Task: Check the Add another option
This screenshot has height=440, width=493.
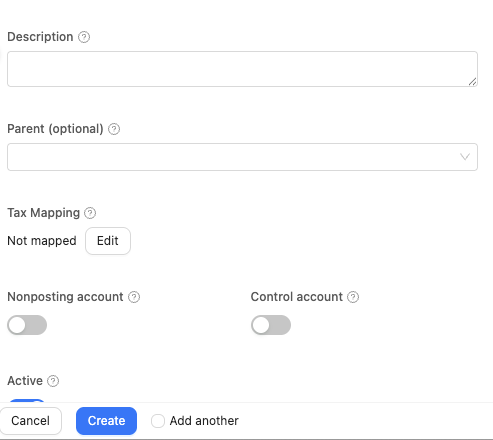Action: coord(158,421)
